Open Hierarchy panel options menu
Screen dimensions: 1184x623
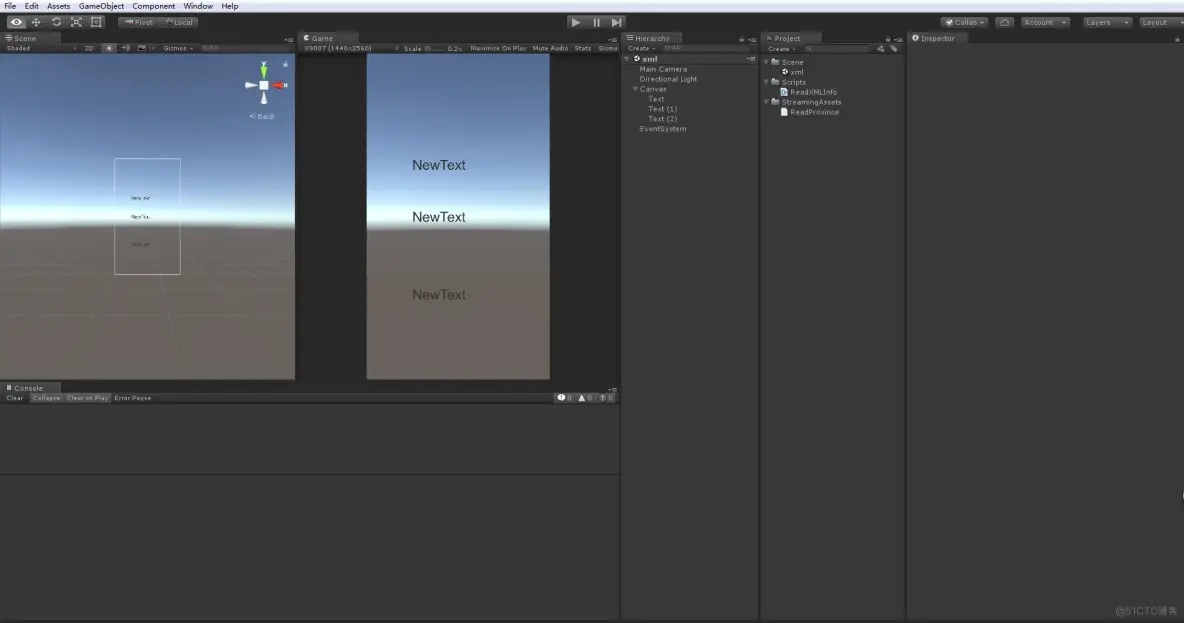pos(752,39)
